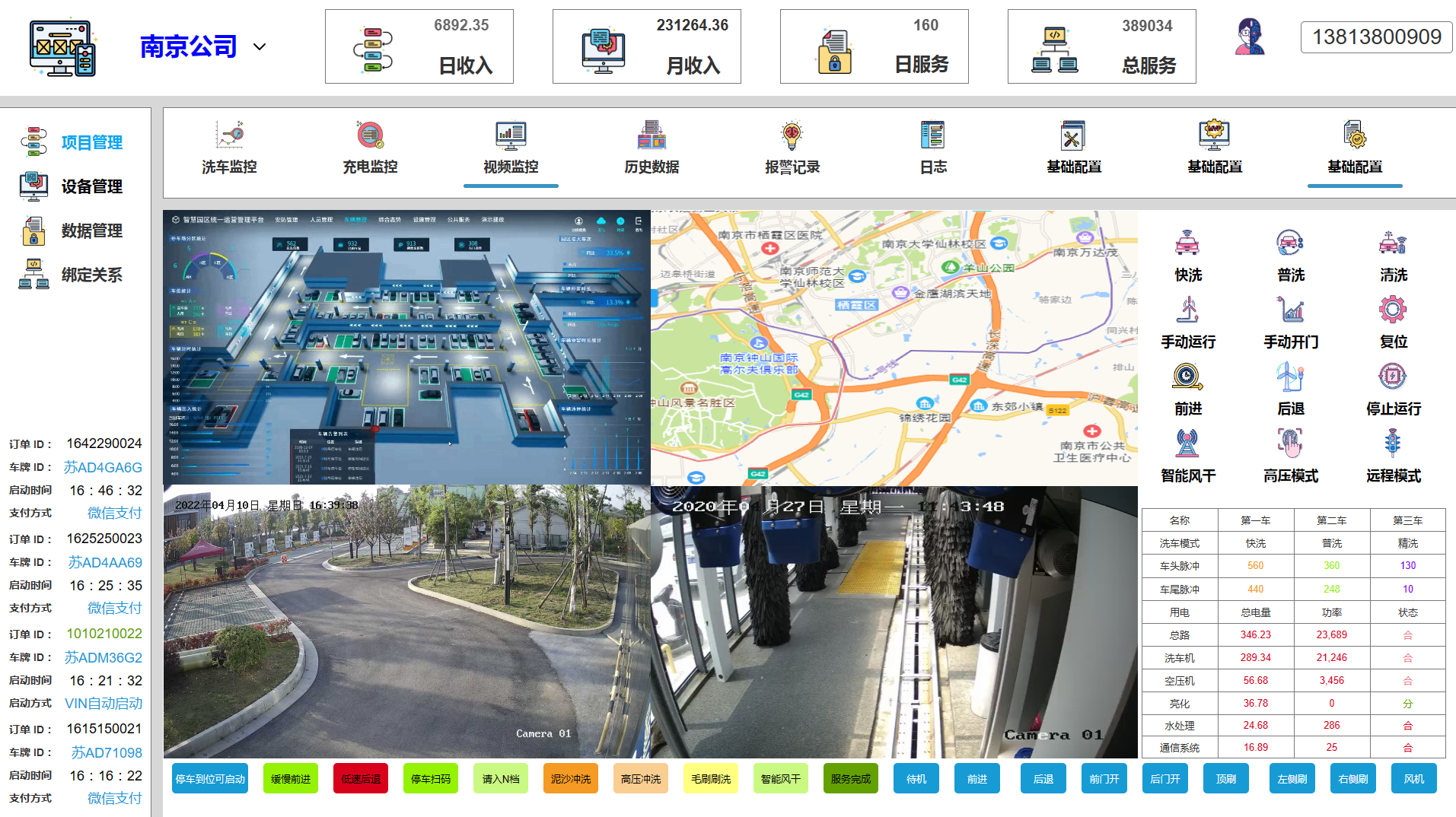Click the 高压模式 high pressure icon
This screenshot has width=1456, height=817.
click(x=1290, y=443)
